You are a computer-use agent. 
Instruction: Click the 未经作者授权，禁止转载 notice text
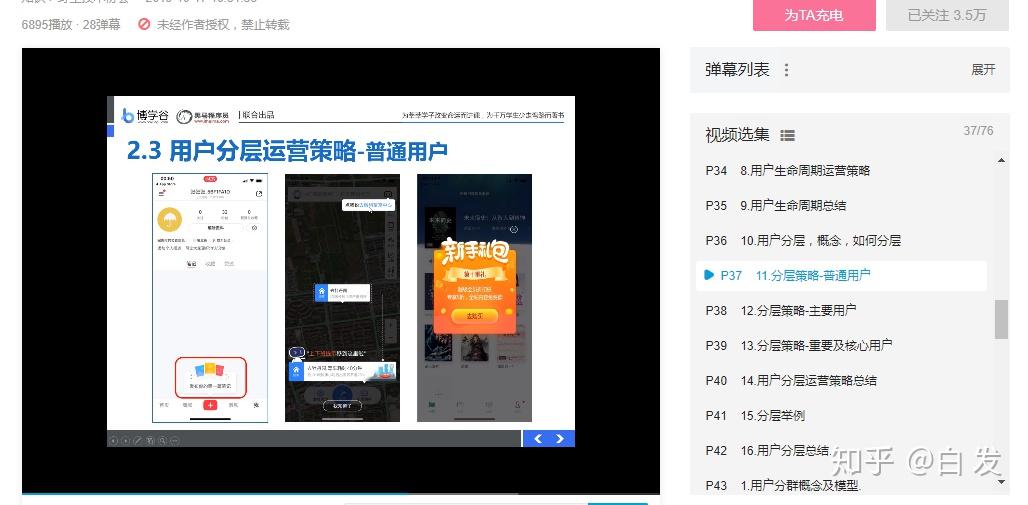pos(223,25)
